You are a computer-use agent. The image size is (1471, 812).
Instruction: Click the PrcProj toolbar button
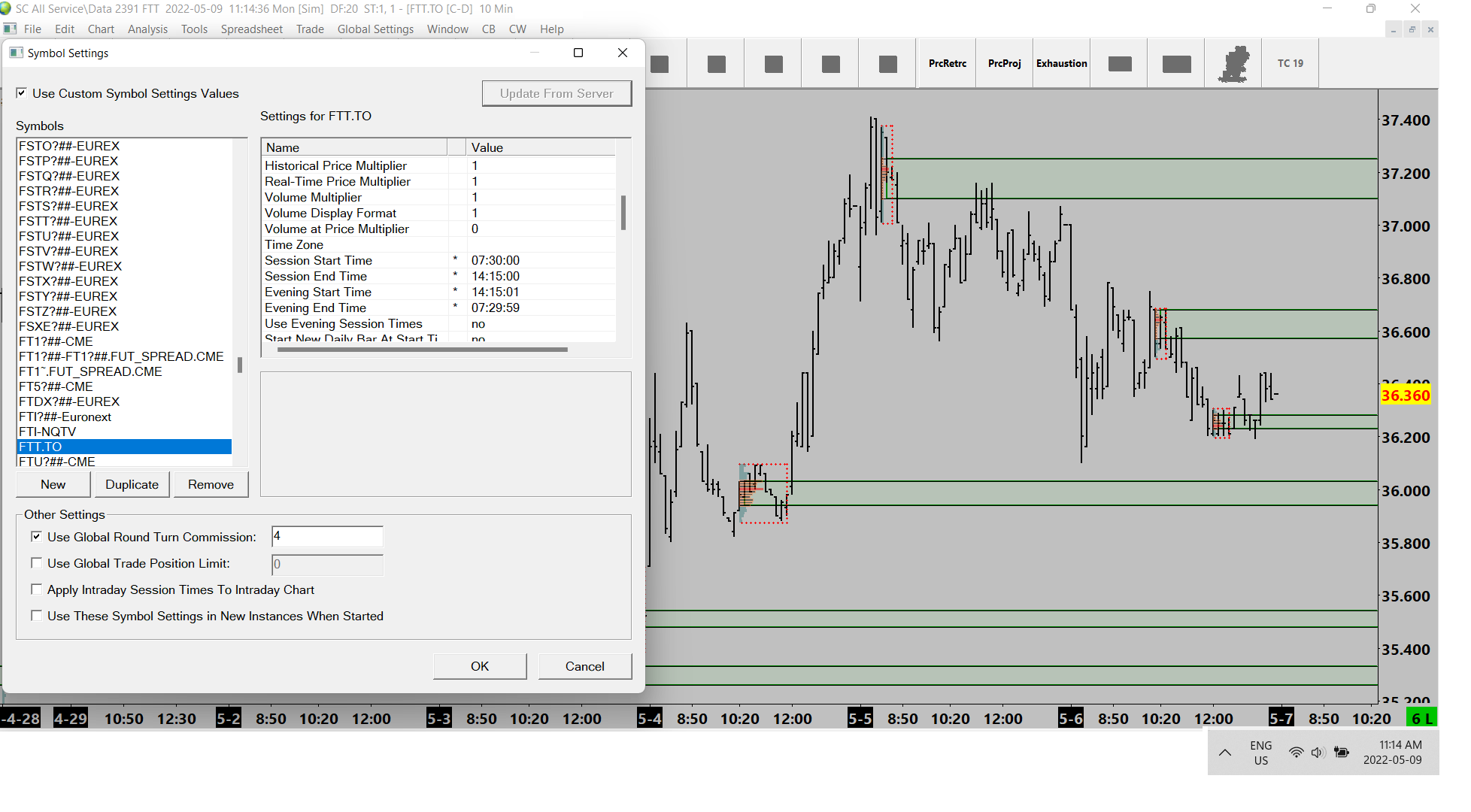(x=1004, y=64)
